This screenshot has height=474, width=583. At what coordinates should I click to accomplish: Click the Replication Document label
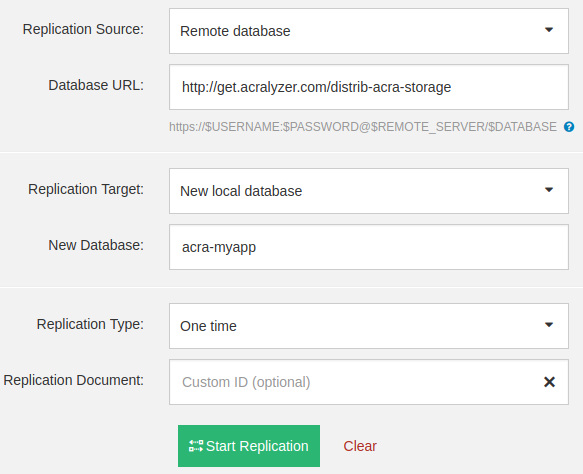click(x=74, y=380)
